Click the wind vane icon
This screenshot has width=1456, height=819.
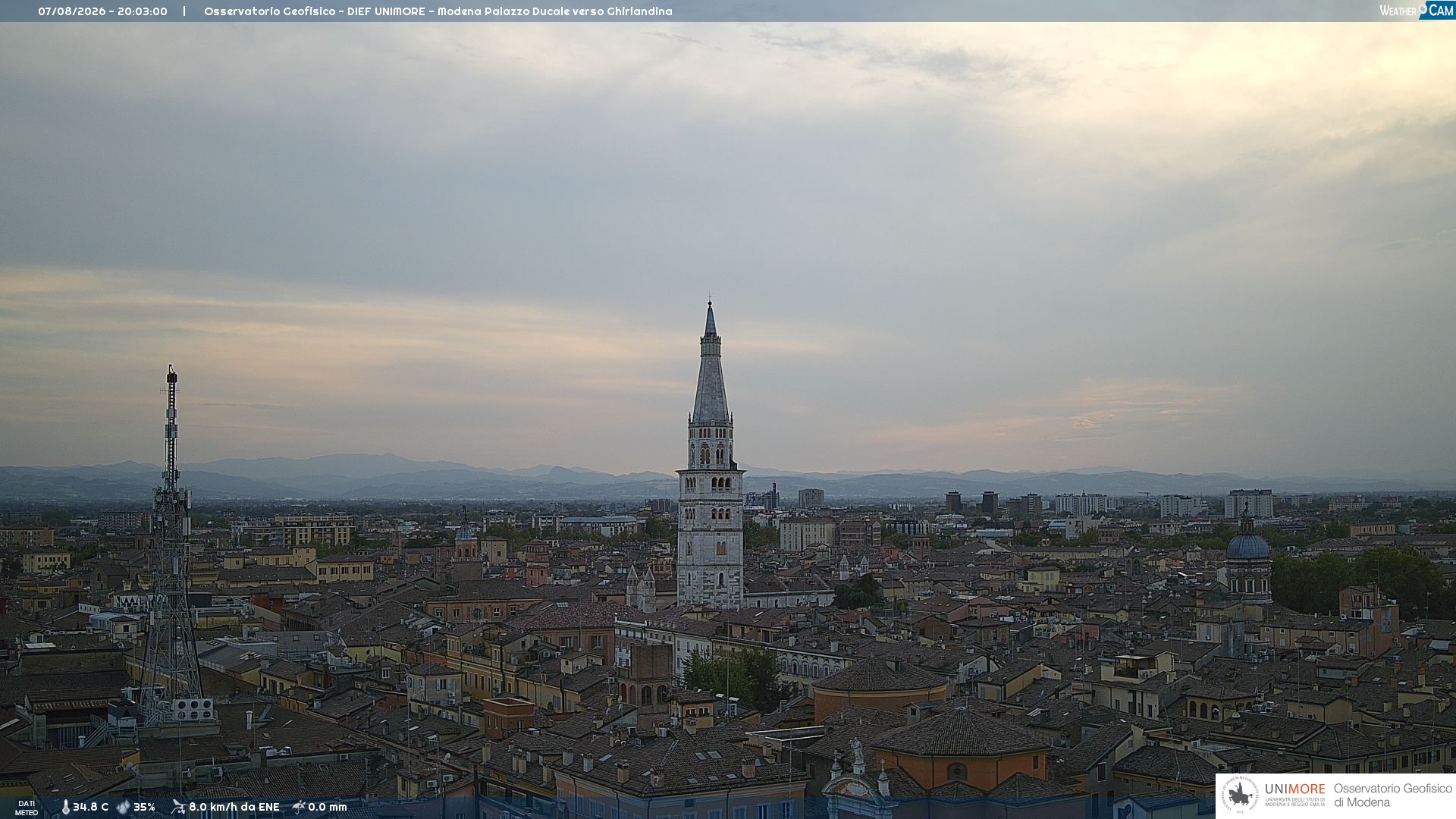pyautogui.click(x=178, y=807)
